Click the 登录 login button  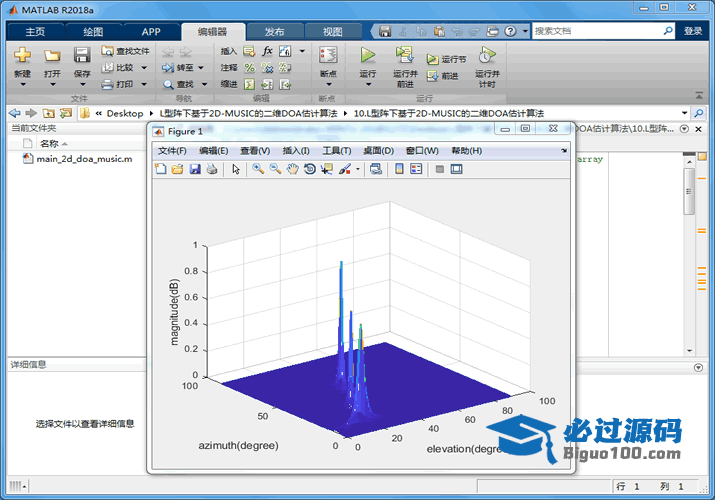point(693,31)
